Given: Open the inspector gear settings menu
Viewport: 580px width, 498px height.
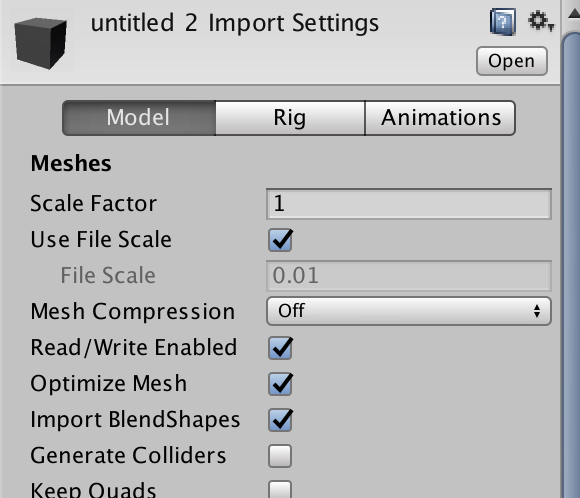Looking at the screenshot, I should (x=540, y=21).
